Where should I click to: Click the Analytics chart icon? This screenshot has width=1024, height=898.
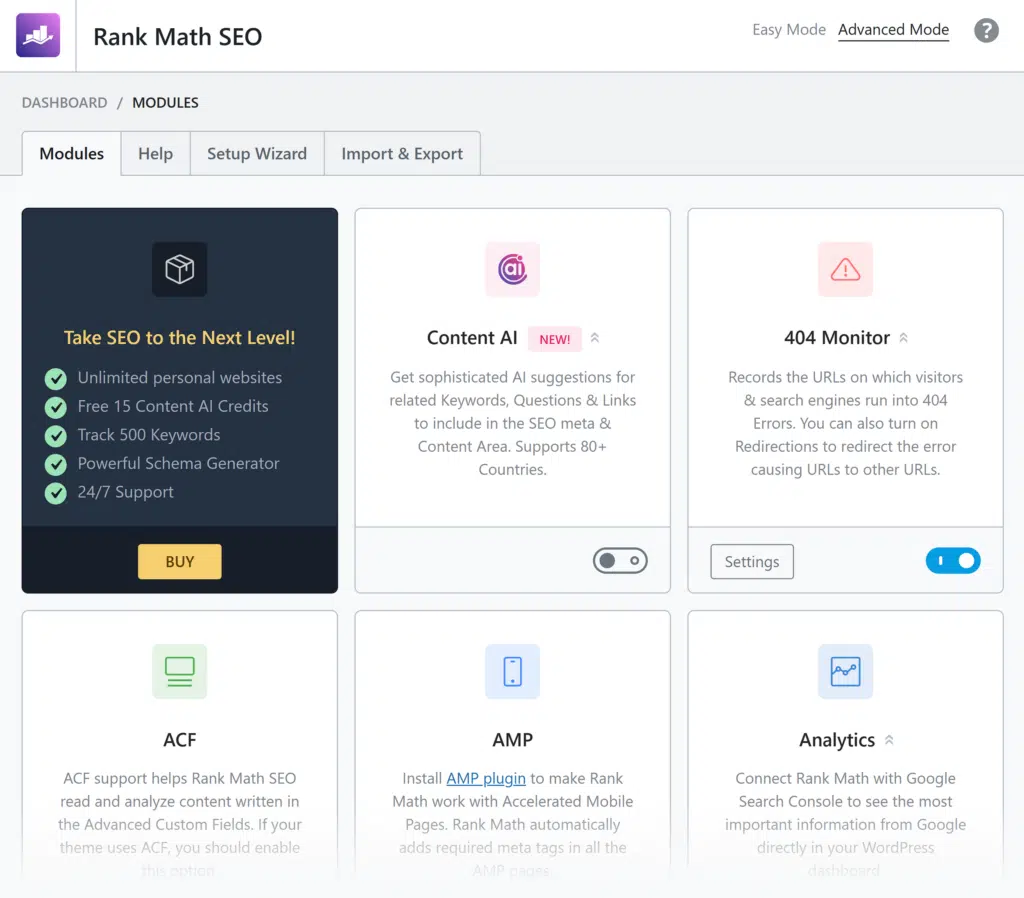pyautogui.click(x=845, y=671)
